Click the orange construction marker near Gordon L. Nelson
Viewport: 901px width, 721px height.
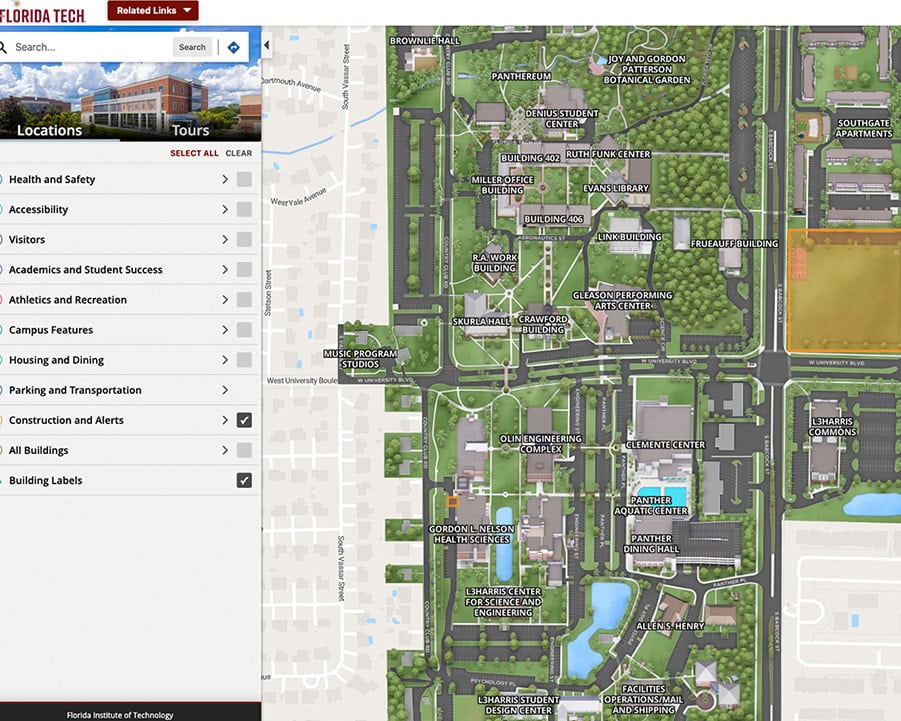point(453,502)
